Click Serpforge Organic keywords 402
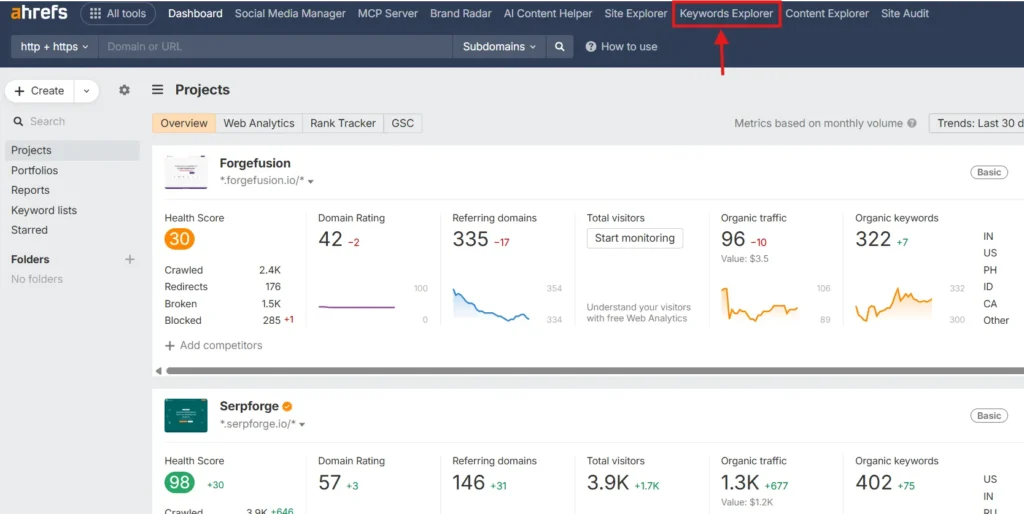This screenshot has height=514, width=1024. (873, 483)
